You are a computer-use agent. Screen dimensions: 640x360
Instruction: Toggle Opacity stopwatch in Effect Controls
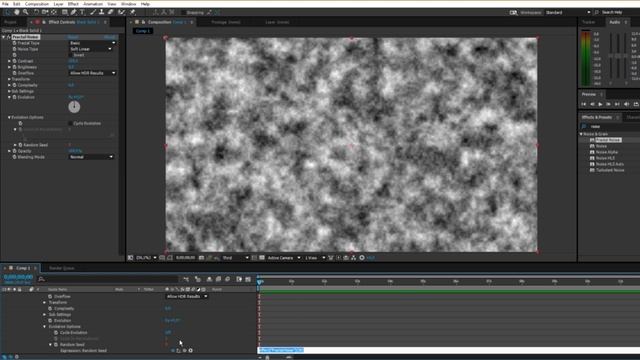pyautogui.click(x=14, y=151)
